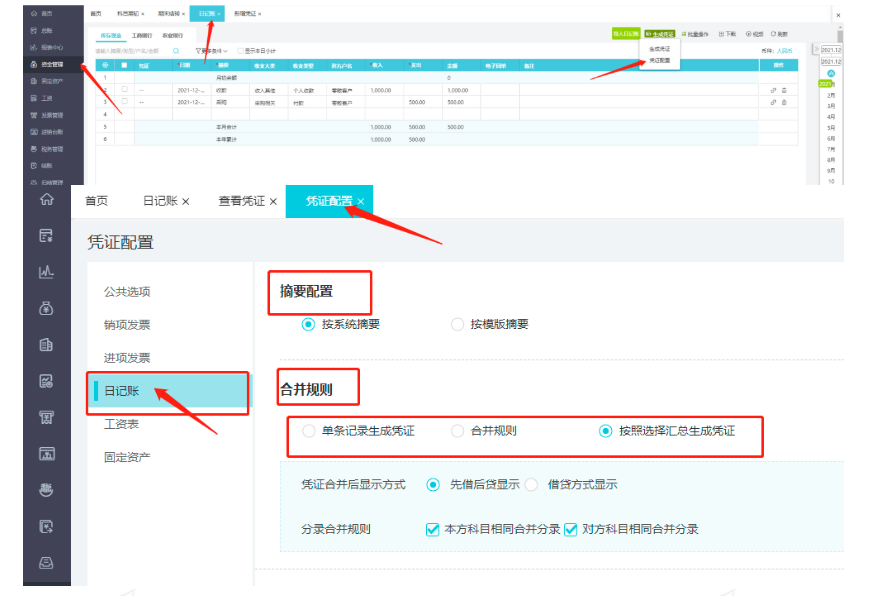Select 合并规则 radio option

(x=457, y=431)
